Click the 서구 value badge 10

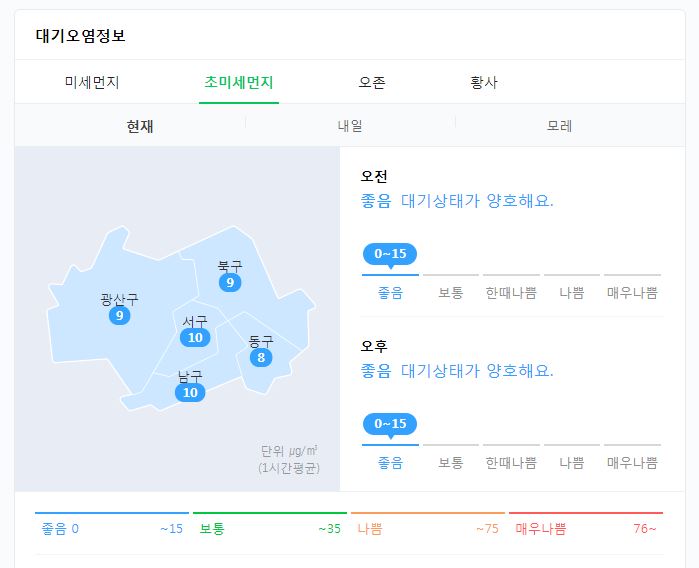[195, 338]
